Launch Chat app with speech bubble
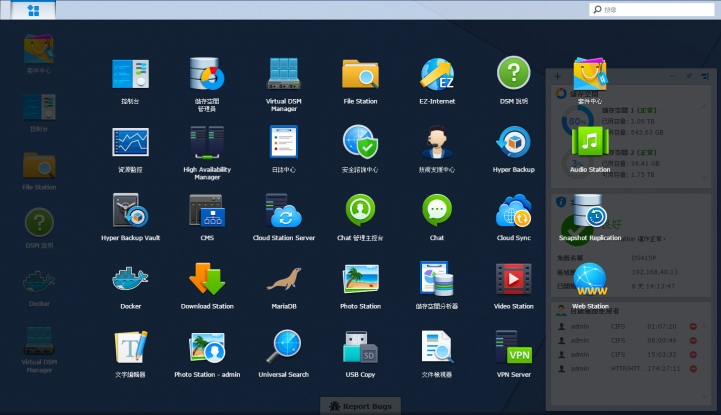Image resolution: width=721 pixels, height=415 pixels. 437,210
